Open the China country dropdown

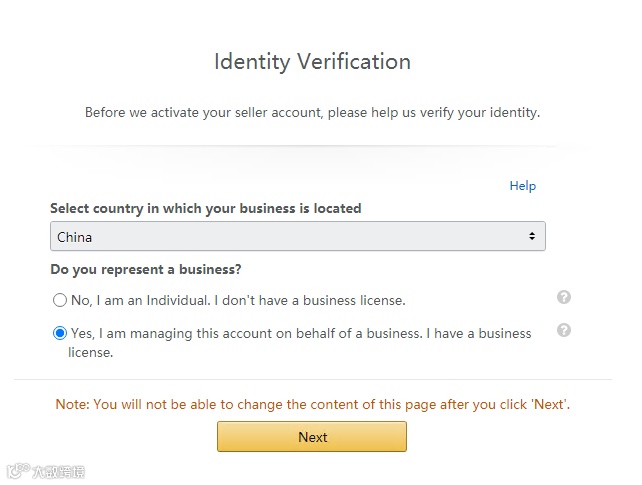297,237
